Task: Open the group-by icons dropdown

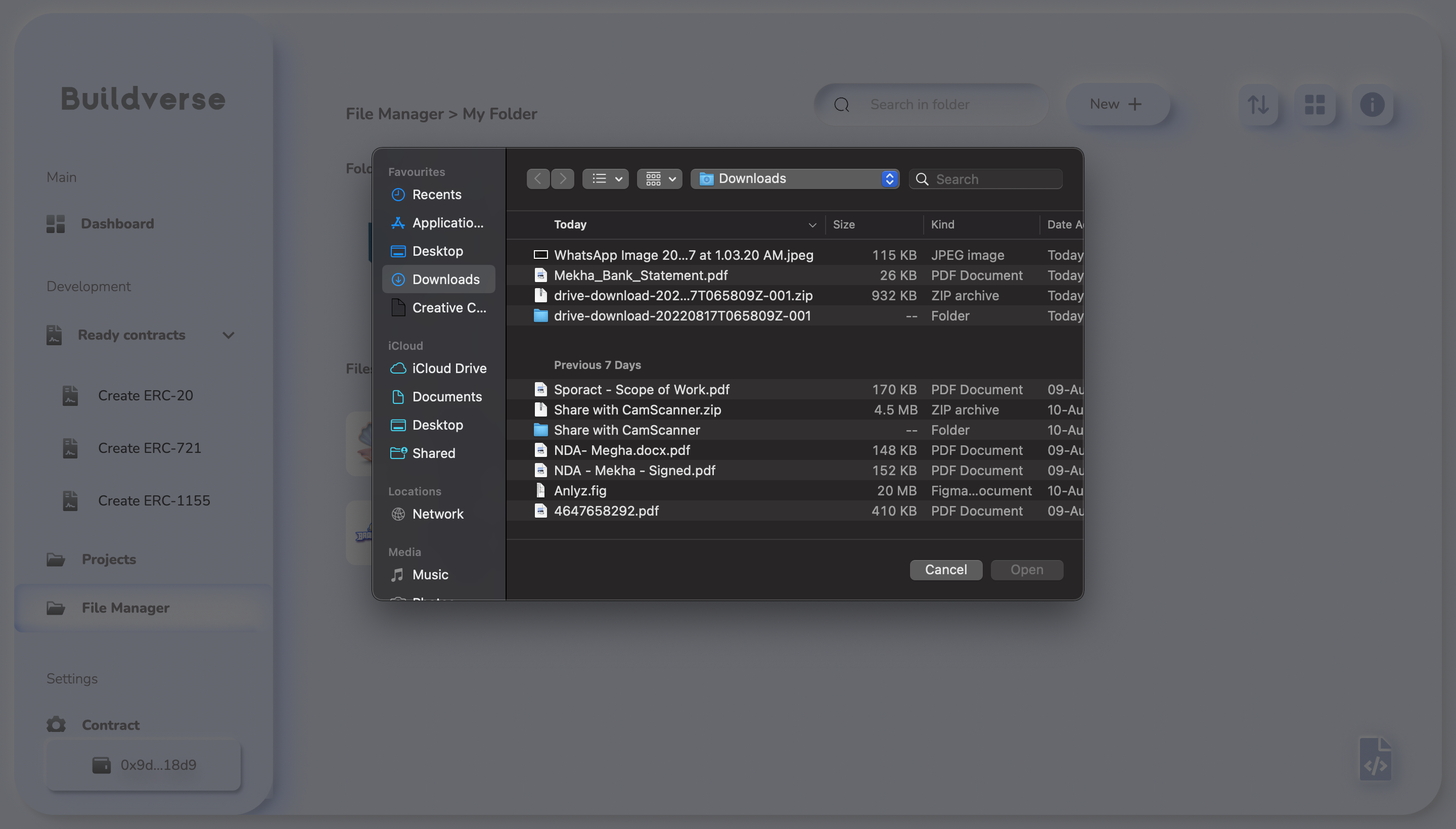Action: 659,179
